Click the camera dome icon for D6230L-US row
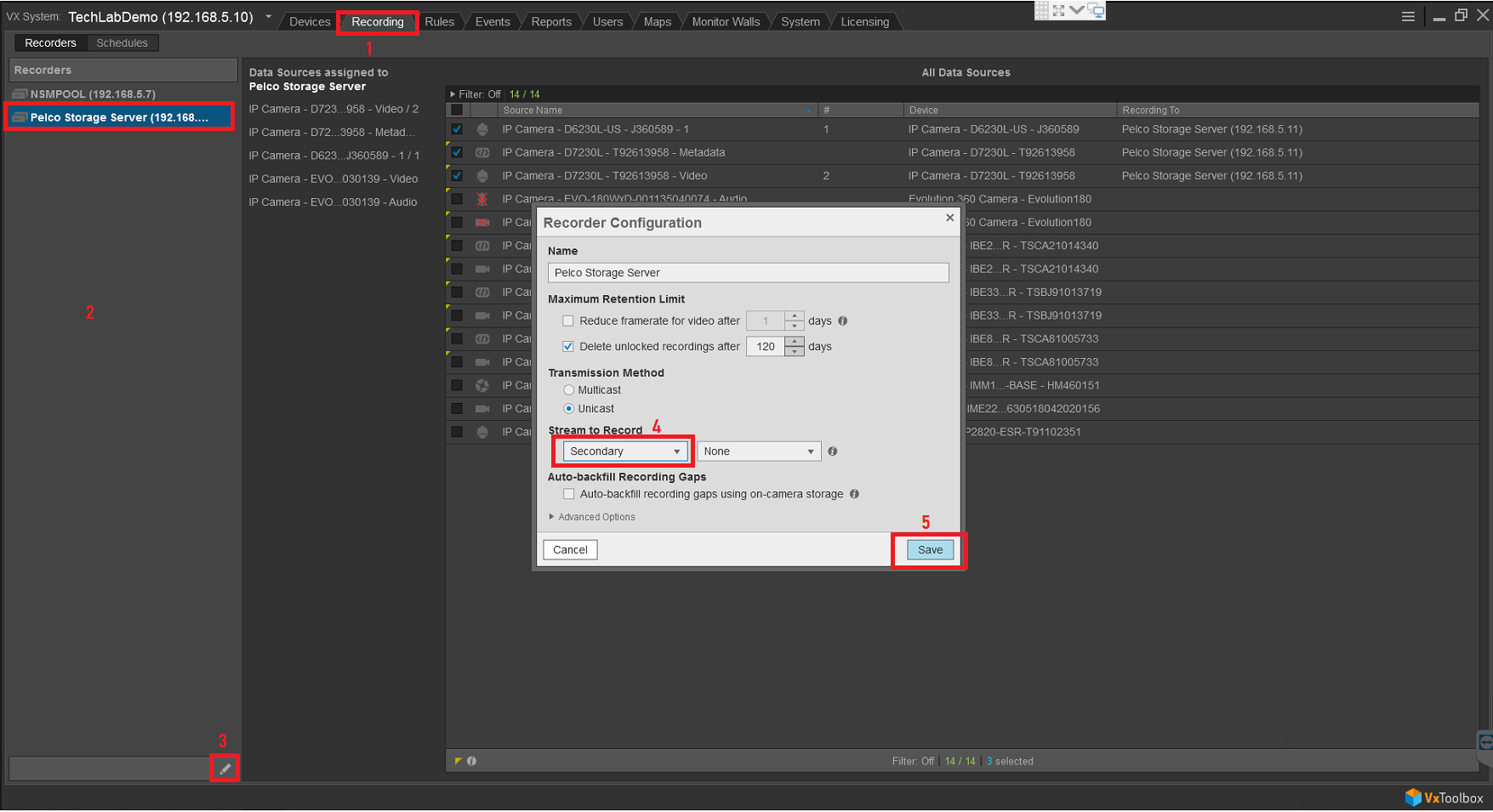1493x812 pixels. click(x=482, y=129)
